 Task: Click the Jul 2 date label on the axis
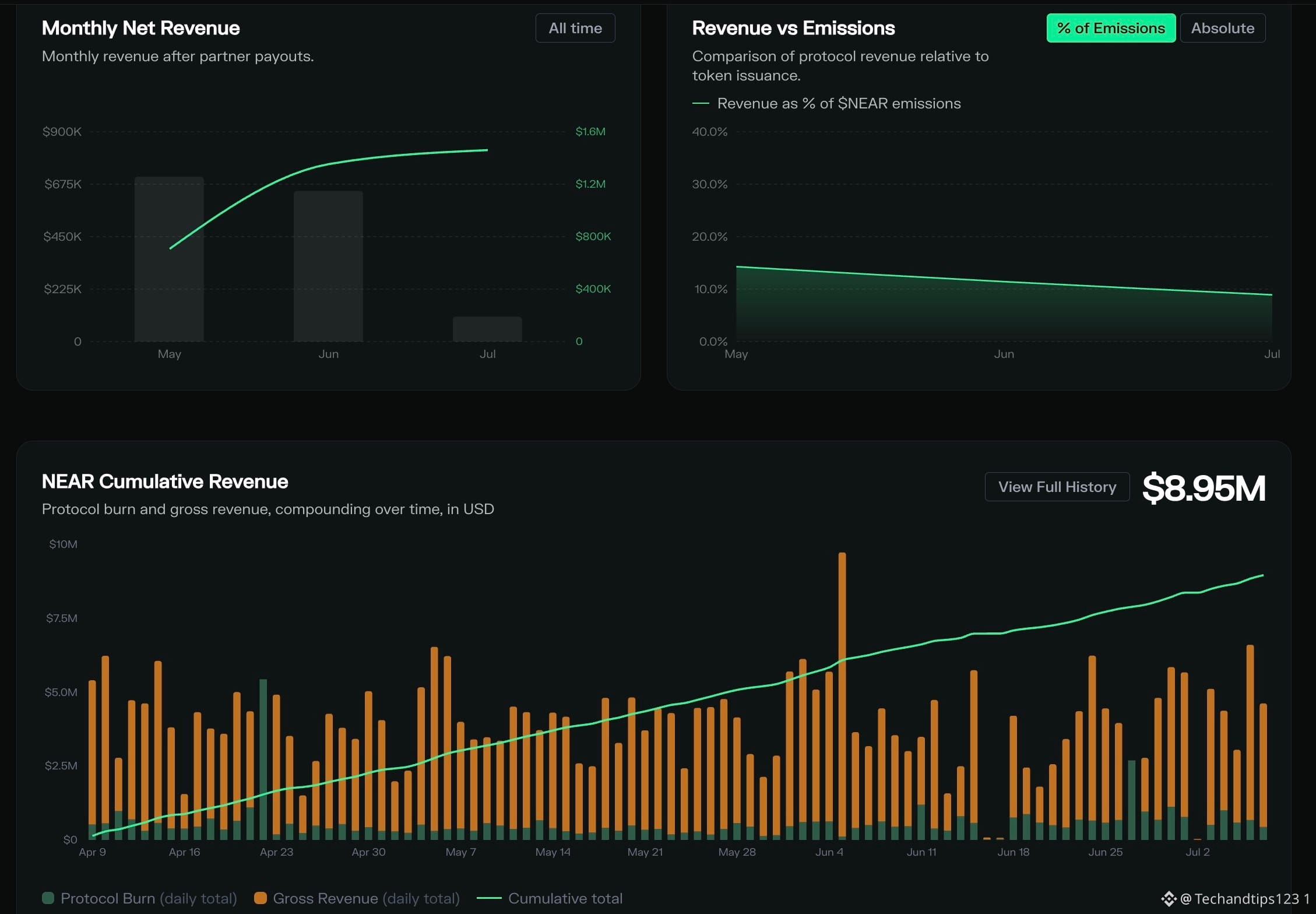click(1198, 852)
